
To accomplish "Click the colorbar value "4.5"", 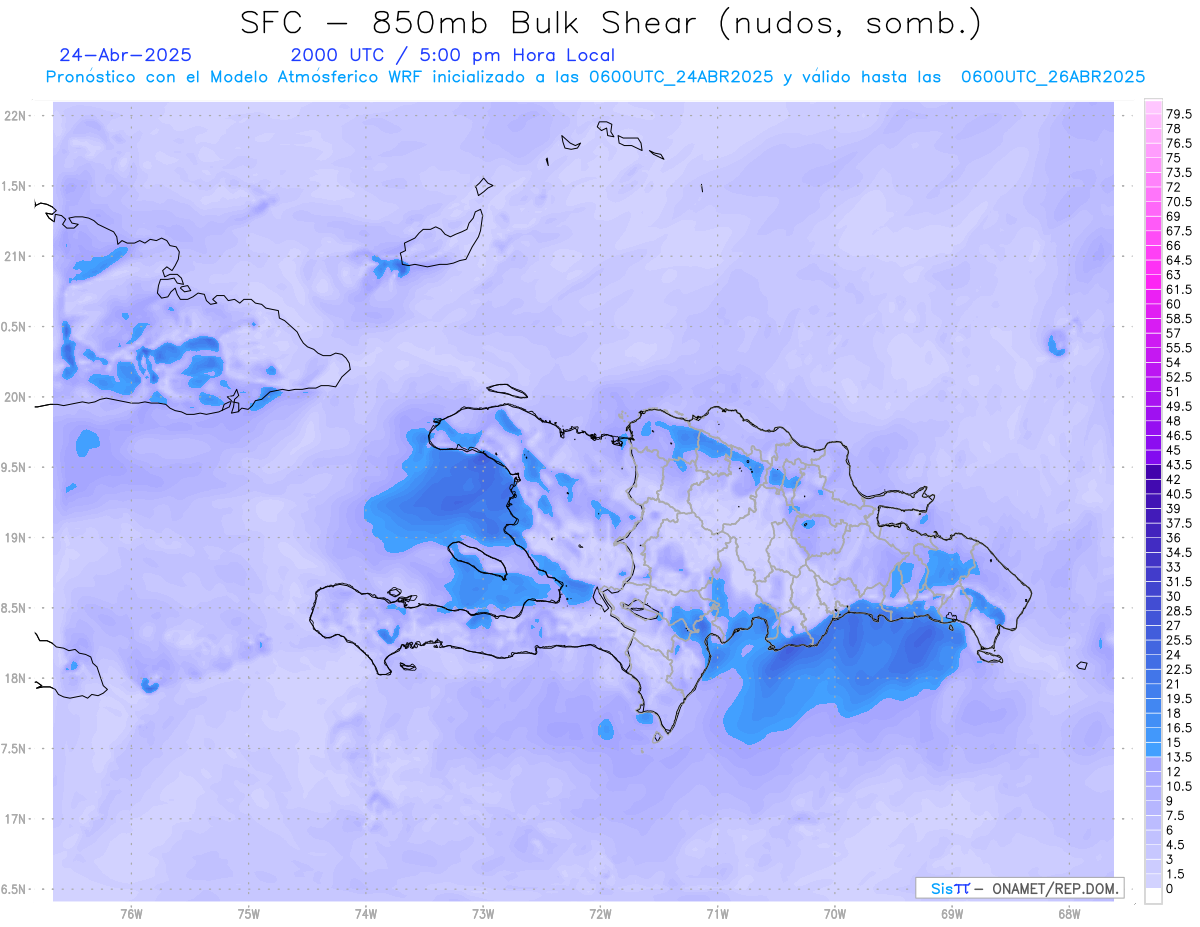I will [x=1176, y=844].
